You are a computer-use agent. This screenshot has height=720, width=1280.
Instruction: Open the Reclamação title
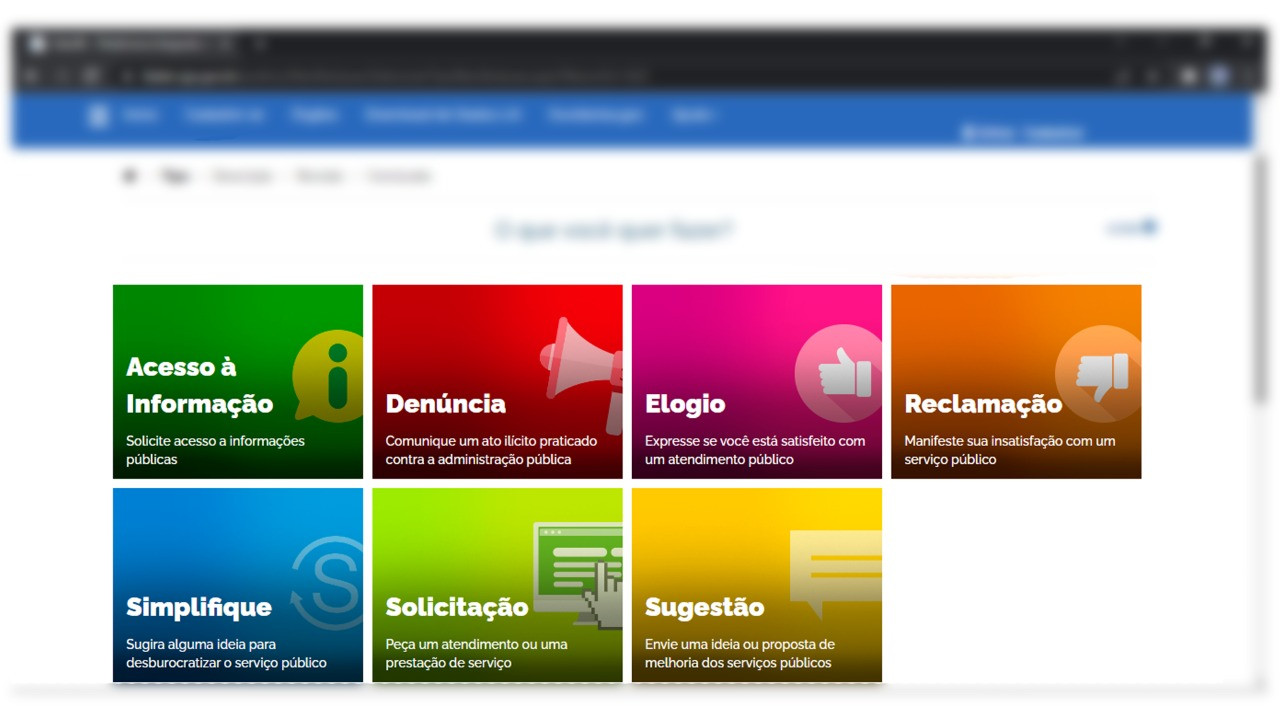[983, 404]
